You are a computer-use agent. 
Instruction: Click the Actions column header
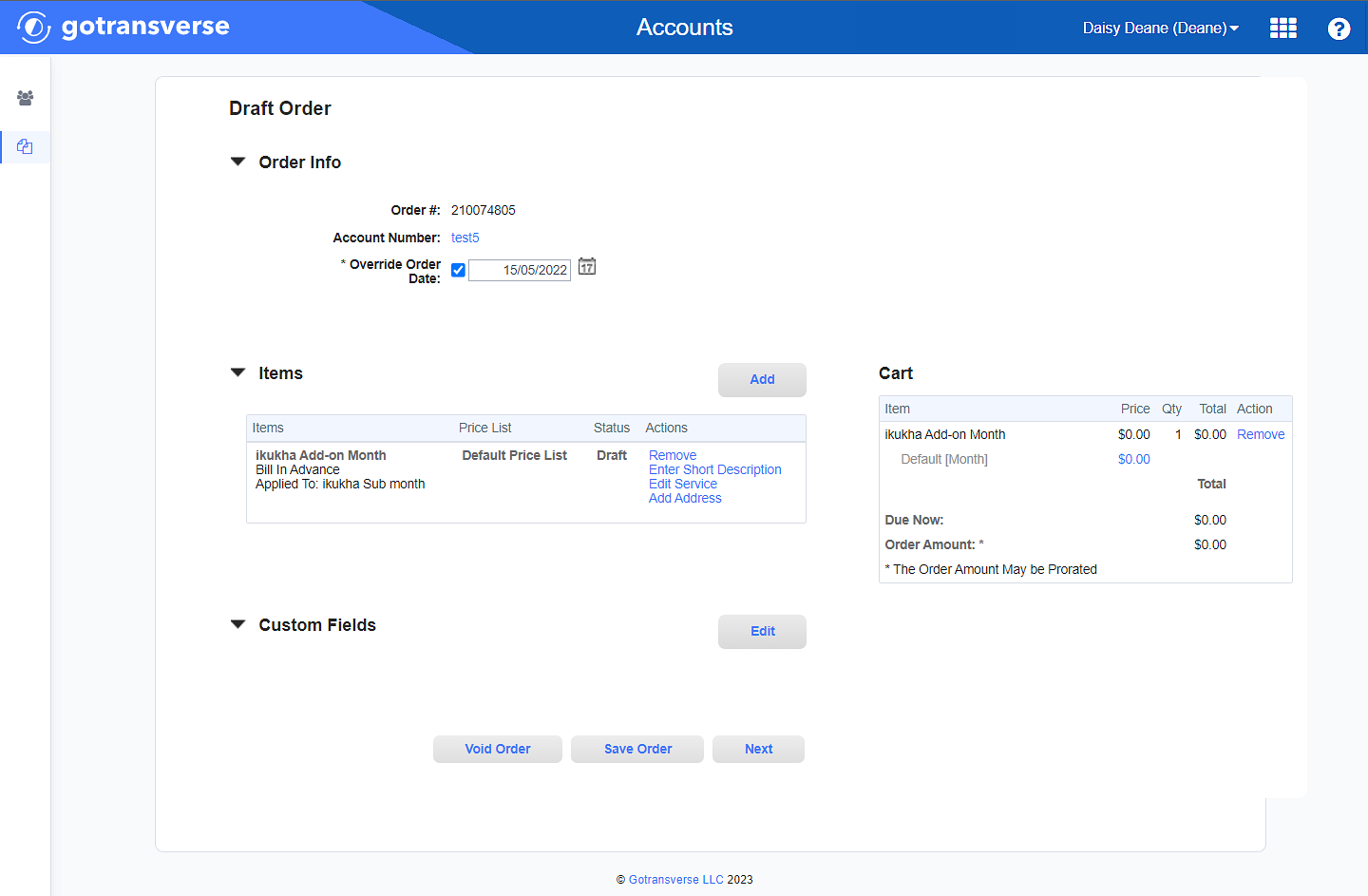(x=666, y=428)
